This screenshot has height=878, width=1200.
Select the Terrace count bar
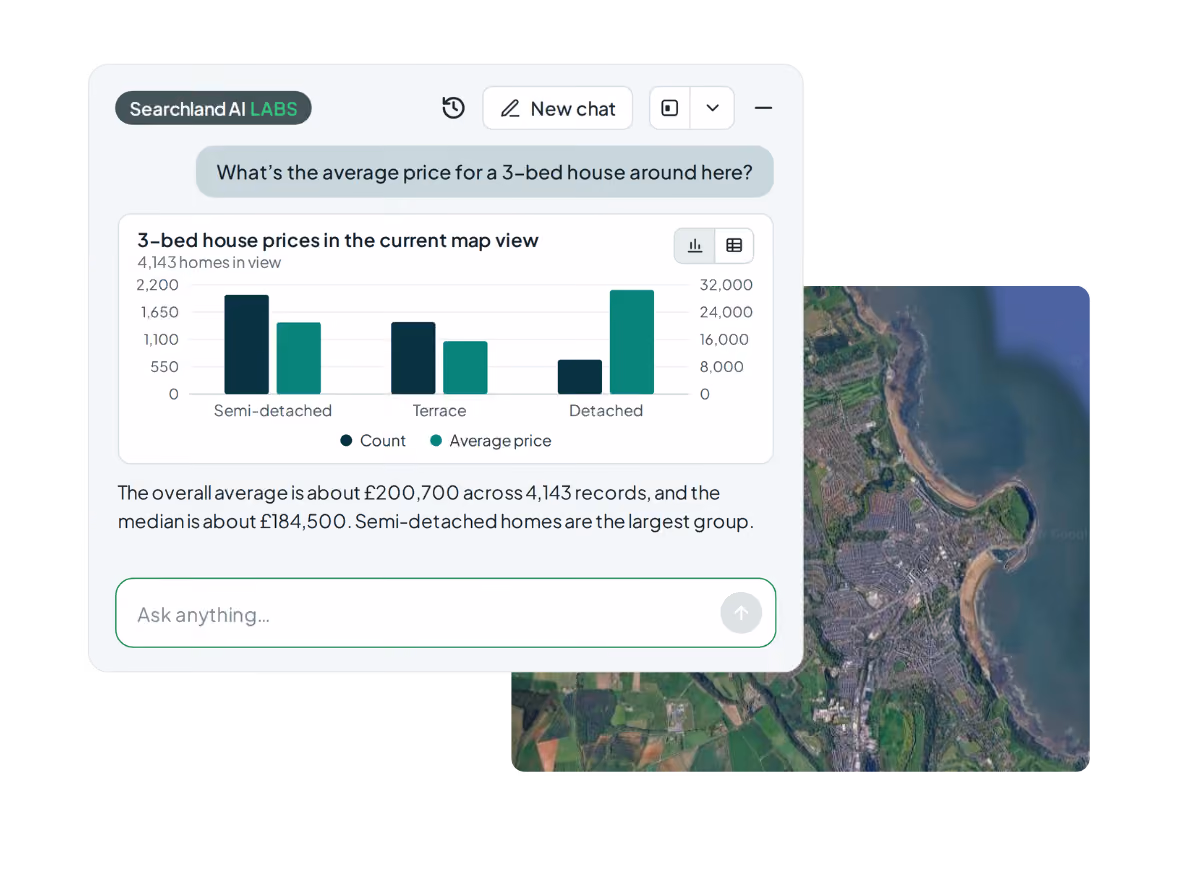click(413, 358)
